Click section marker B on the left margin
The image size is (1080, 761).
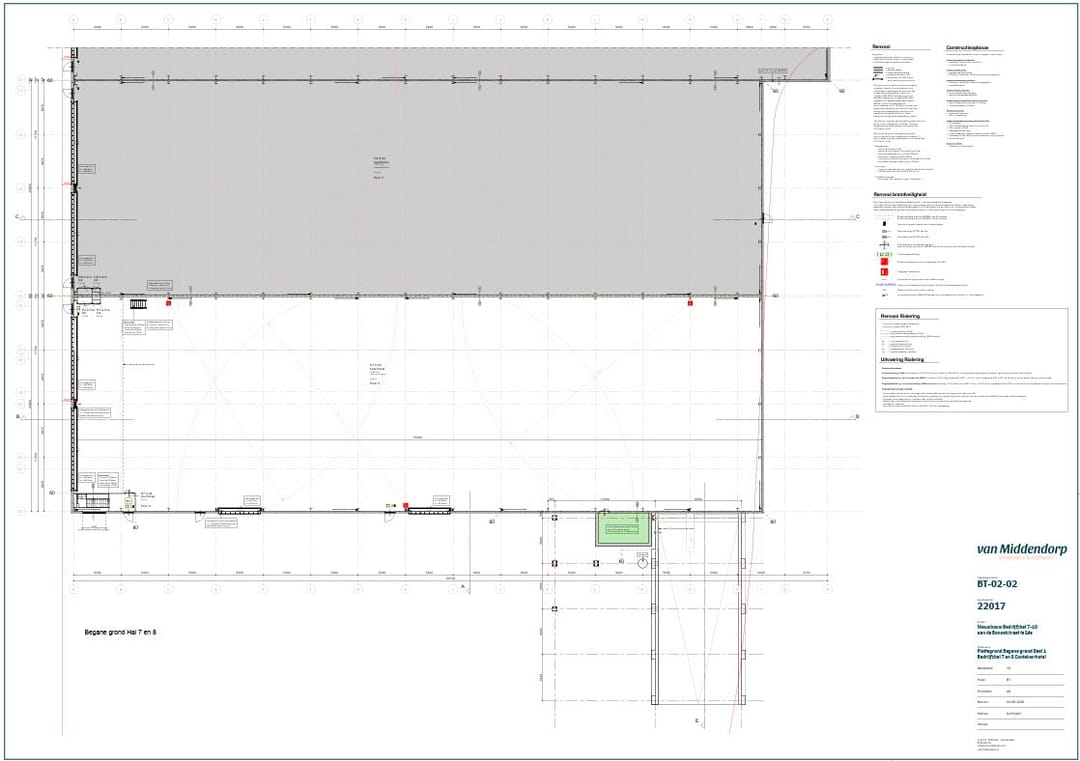17,416
